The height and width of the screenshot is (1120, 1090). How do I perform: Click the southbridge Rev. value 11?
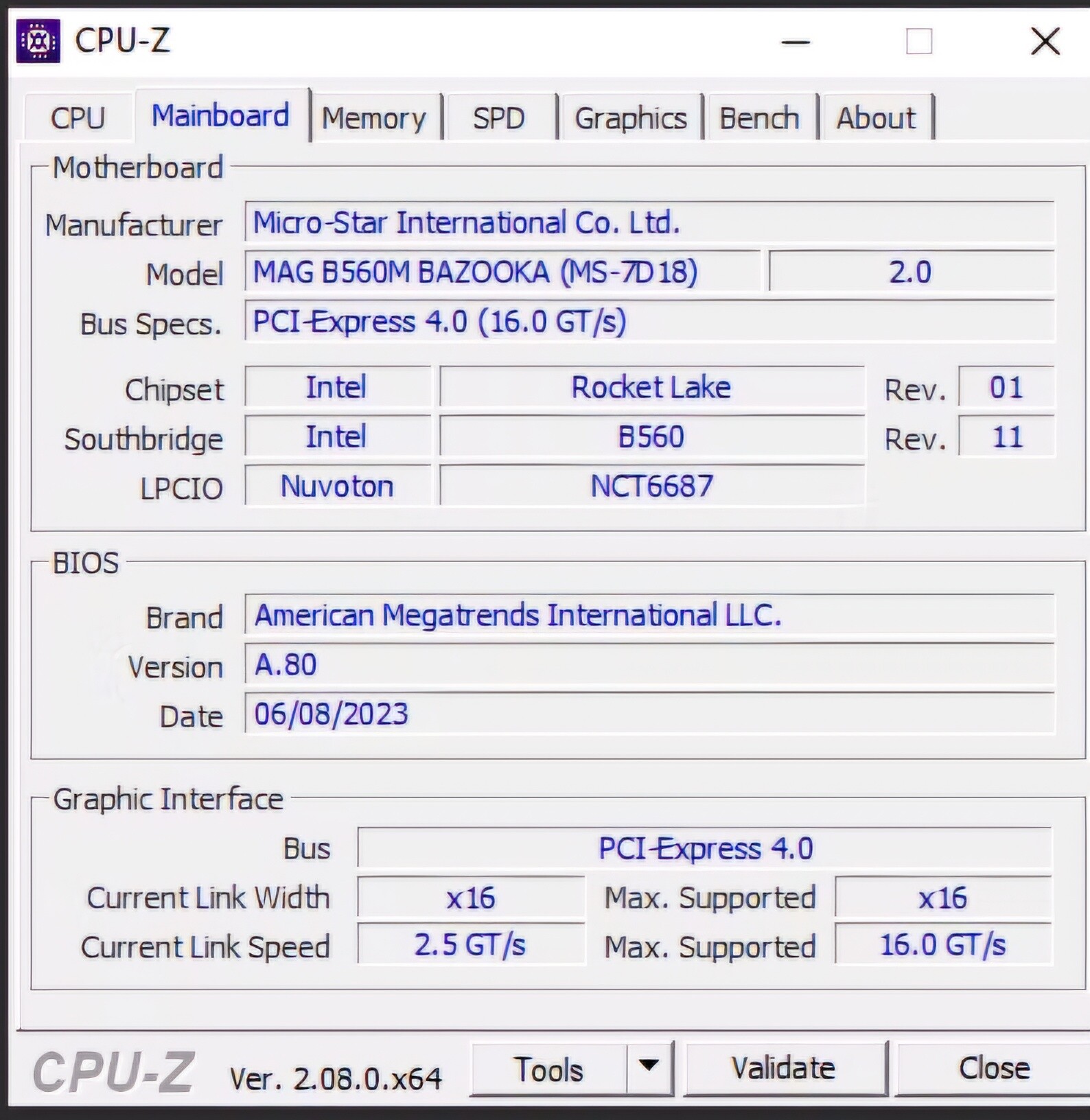tap(1006, 436)
